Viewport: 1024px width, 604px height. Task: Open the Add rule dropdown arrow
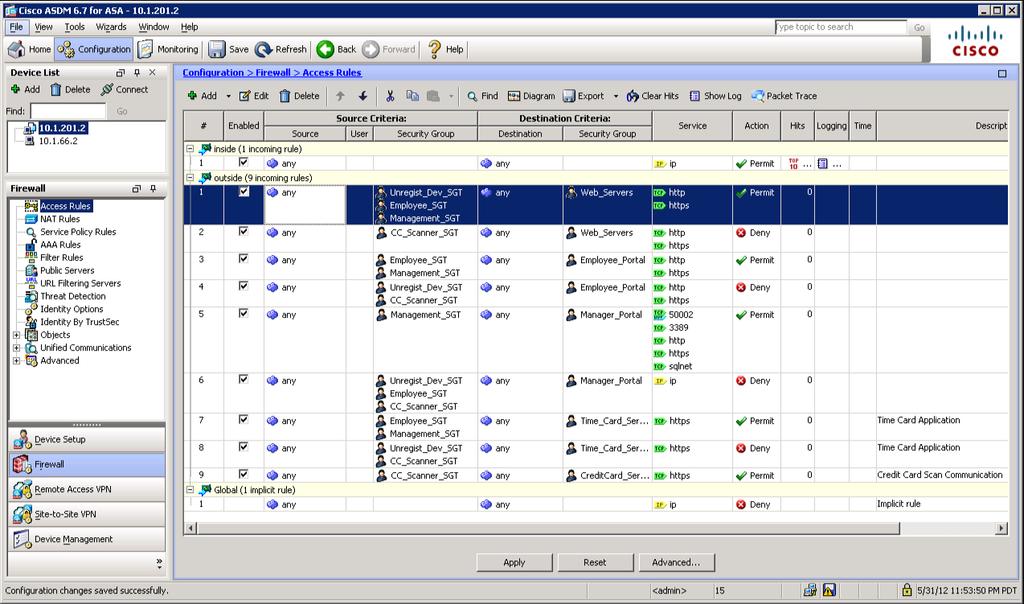pos(229,96)
